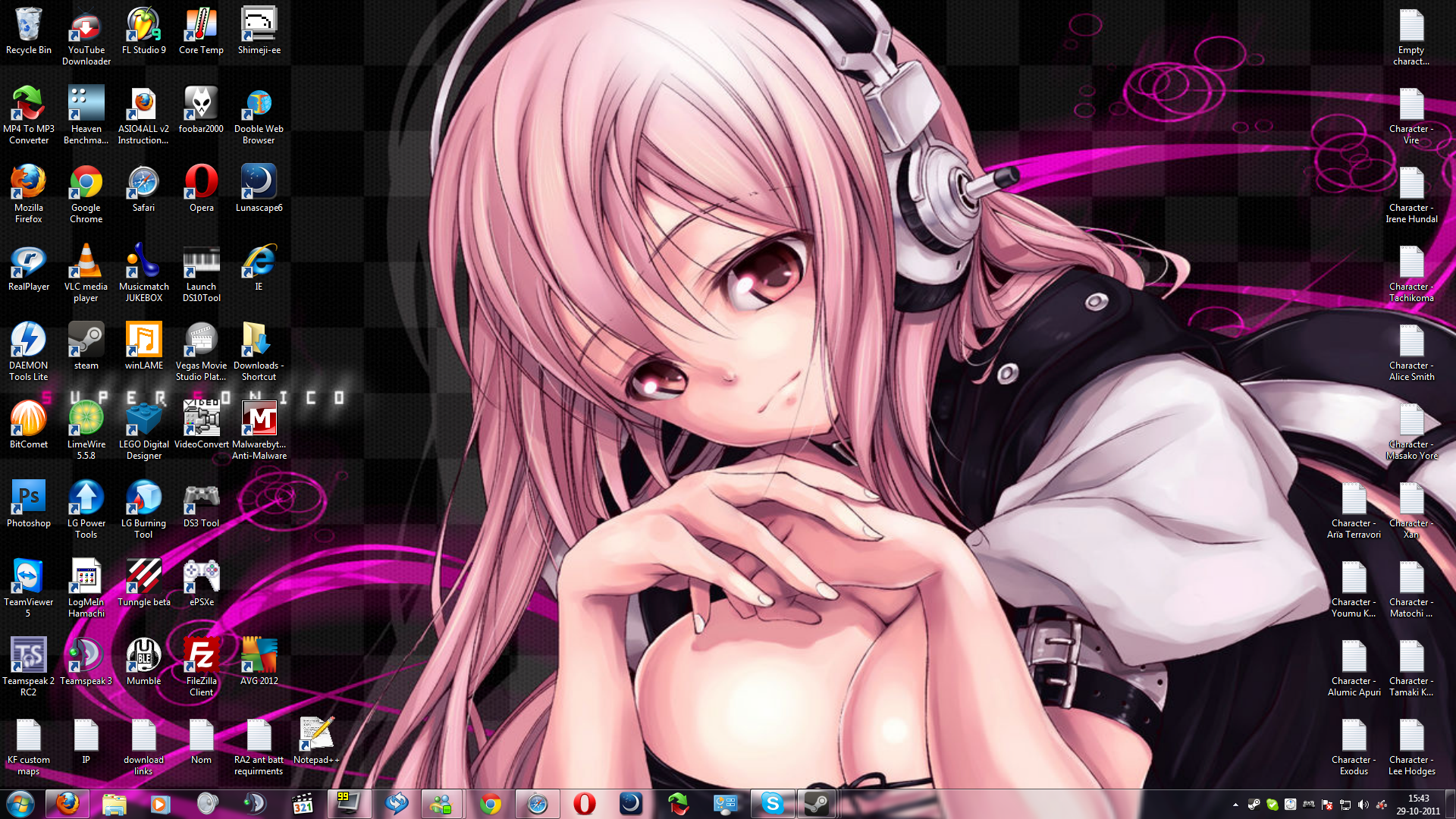Select 'Character - Irene Hundal' file

[x=1411, y=194]
